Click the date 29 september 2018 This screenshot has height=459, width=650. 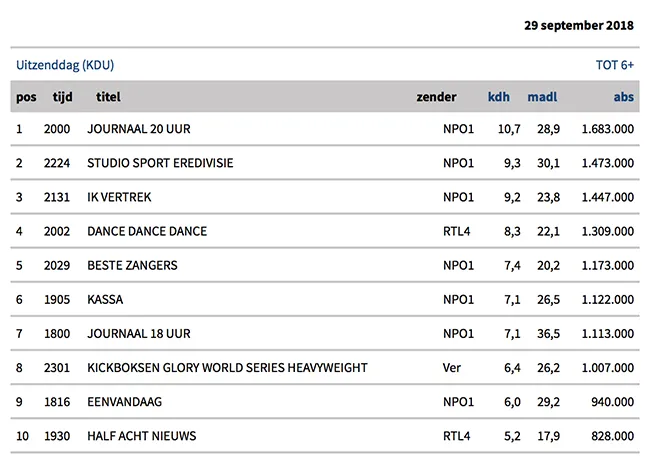[579, 25]
